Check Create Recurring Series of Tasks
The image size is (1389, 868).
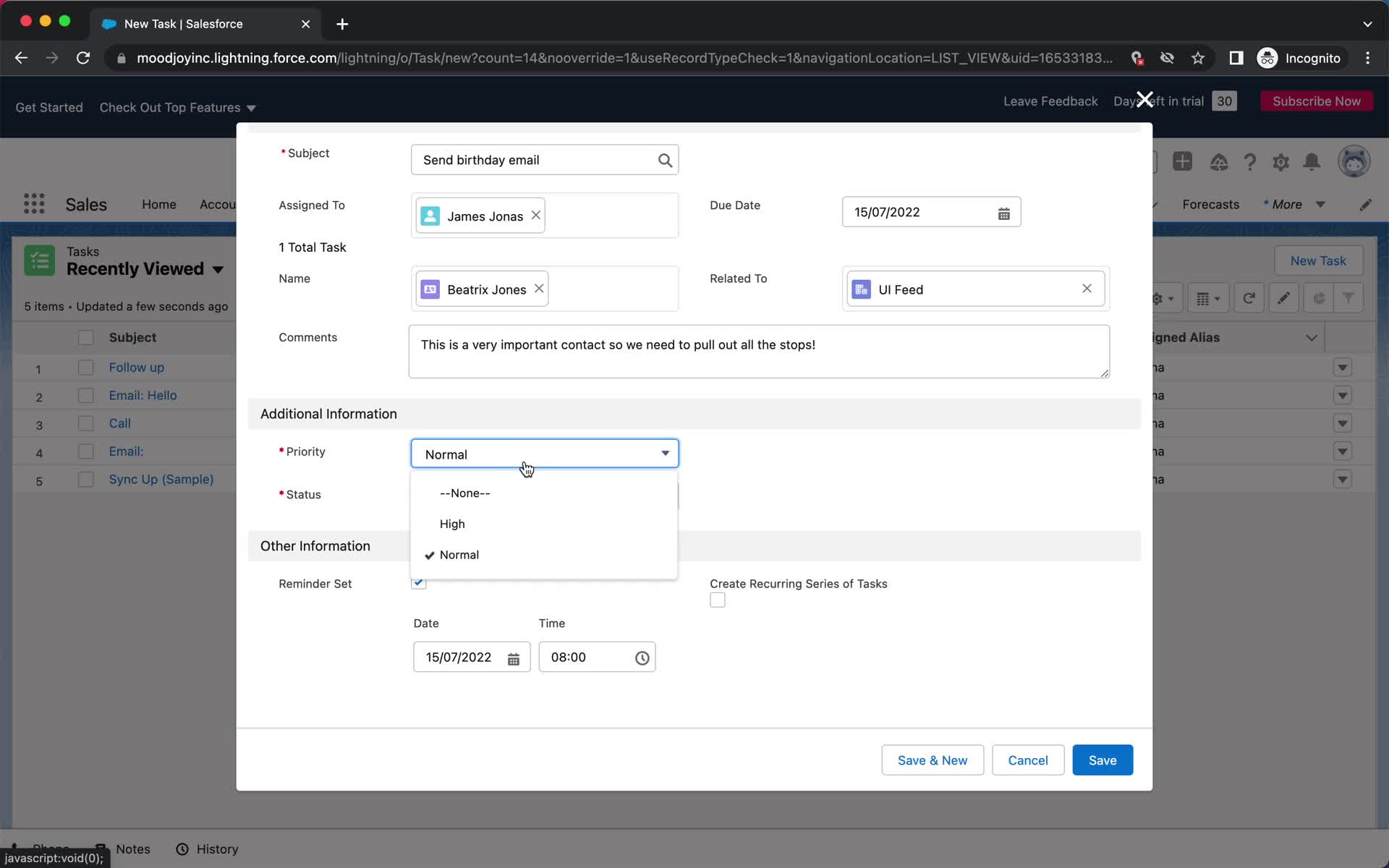(x=718, y=600)
